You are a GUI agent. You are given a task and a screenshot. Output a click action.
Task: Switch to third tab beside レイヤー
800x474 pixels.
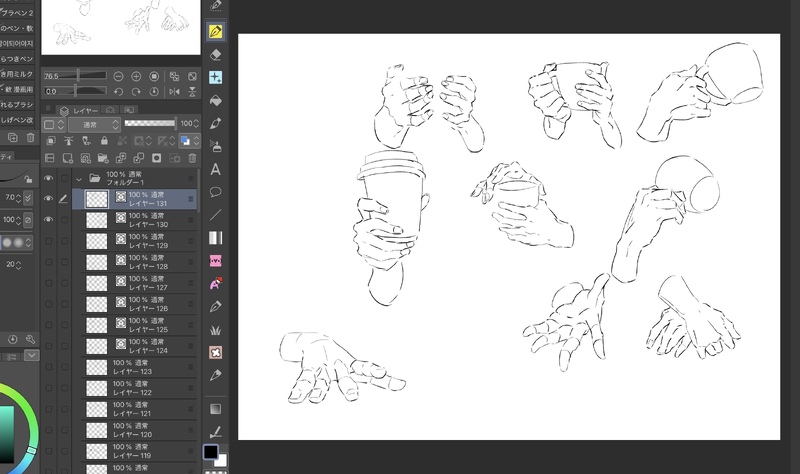[129, 110]
